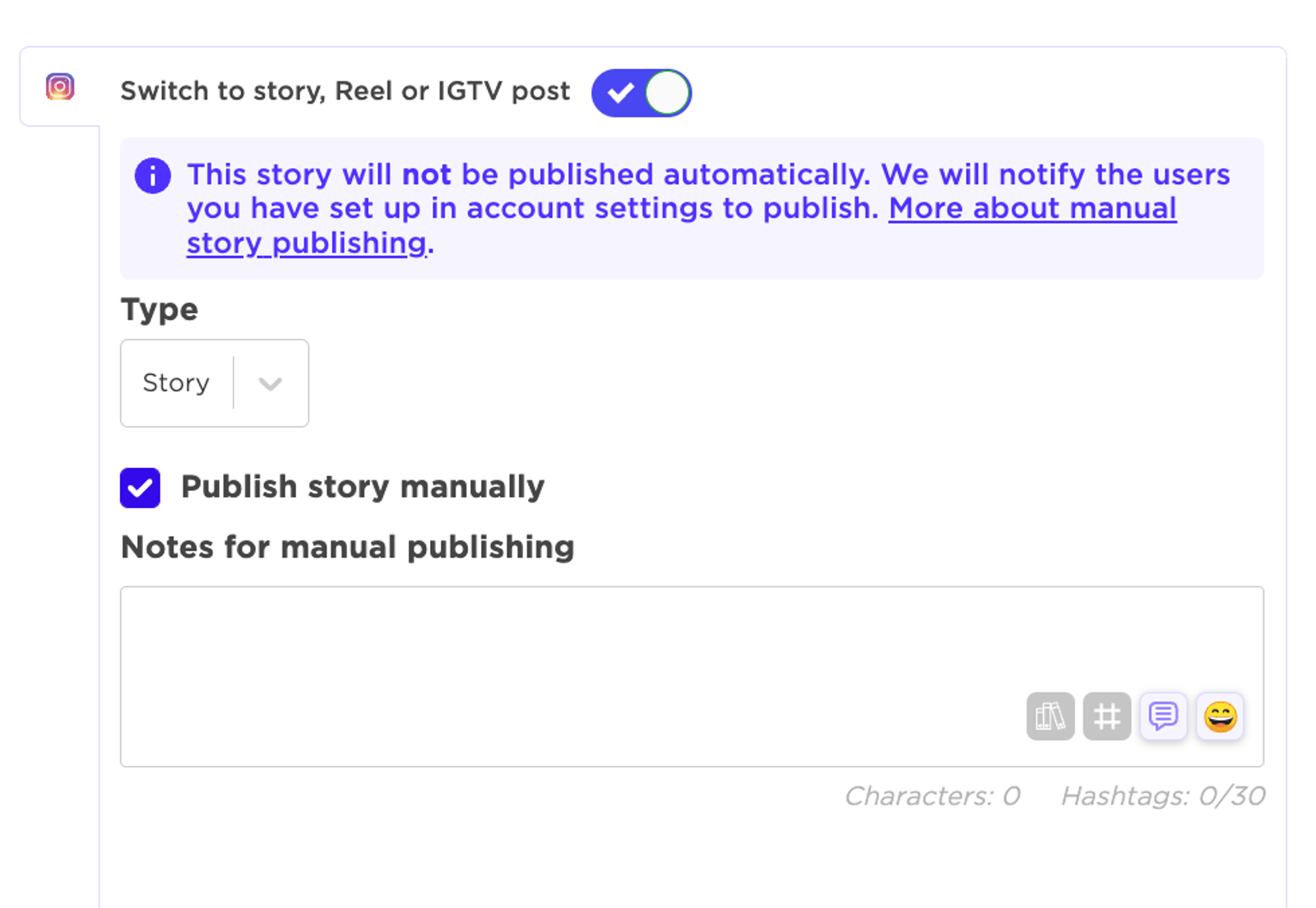1316x908 pixels.
Task: Click the 'Publish story manually' label
Action: (x=363, y=487)
